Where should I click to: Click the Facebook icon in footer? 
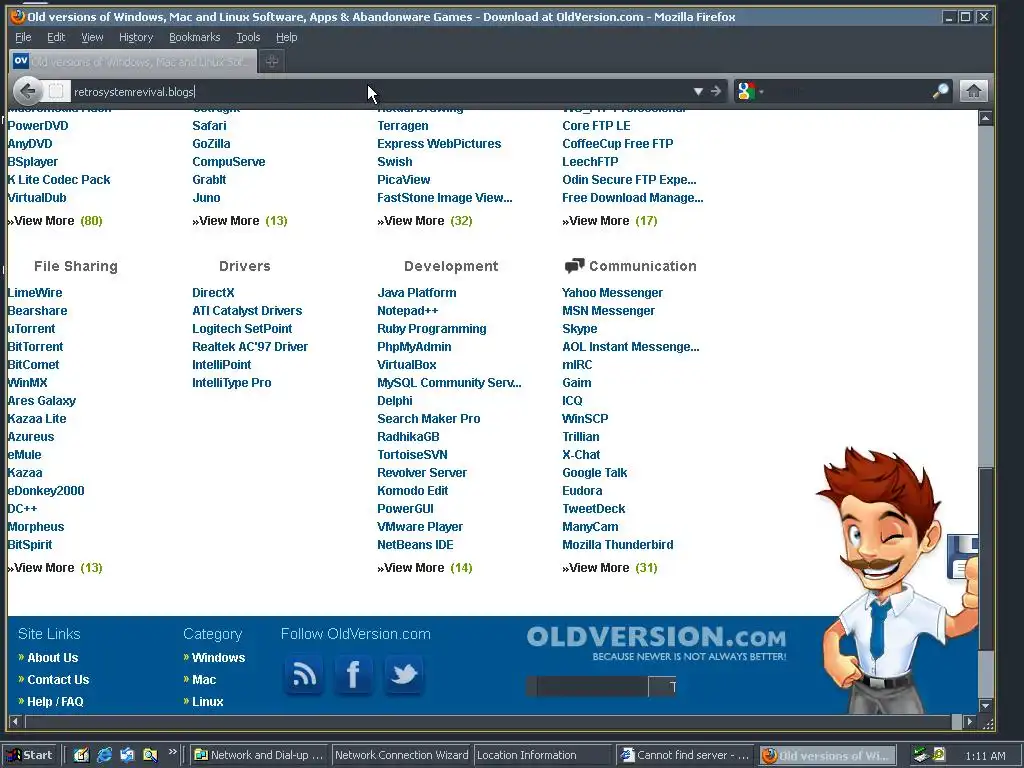pyautogui.click(x=353, y=674)
